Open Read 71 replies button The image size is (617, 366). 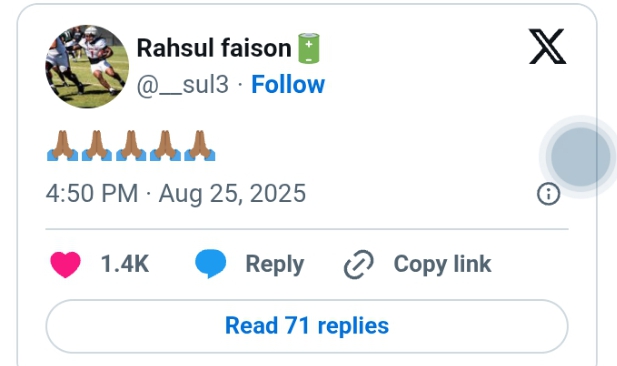(x=307, y=326)
